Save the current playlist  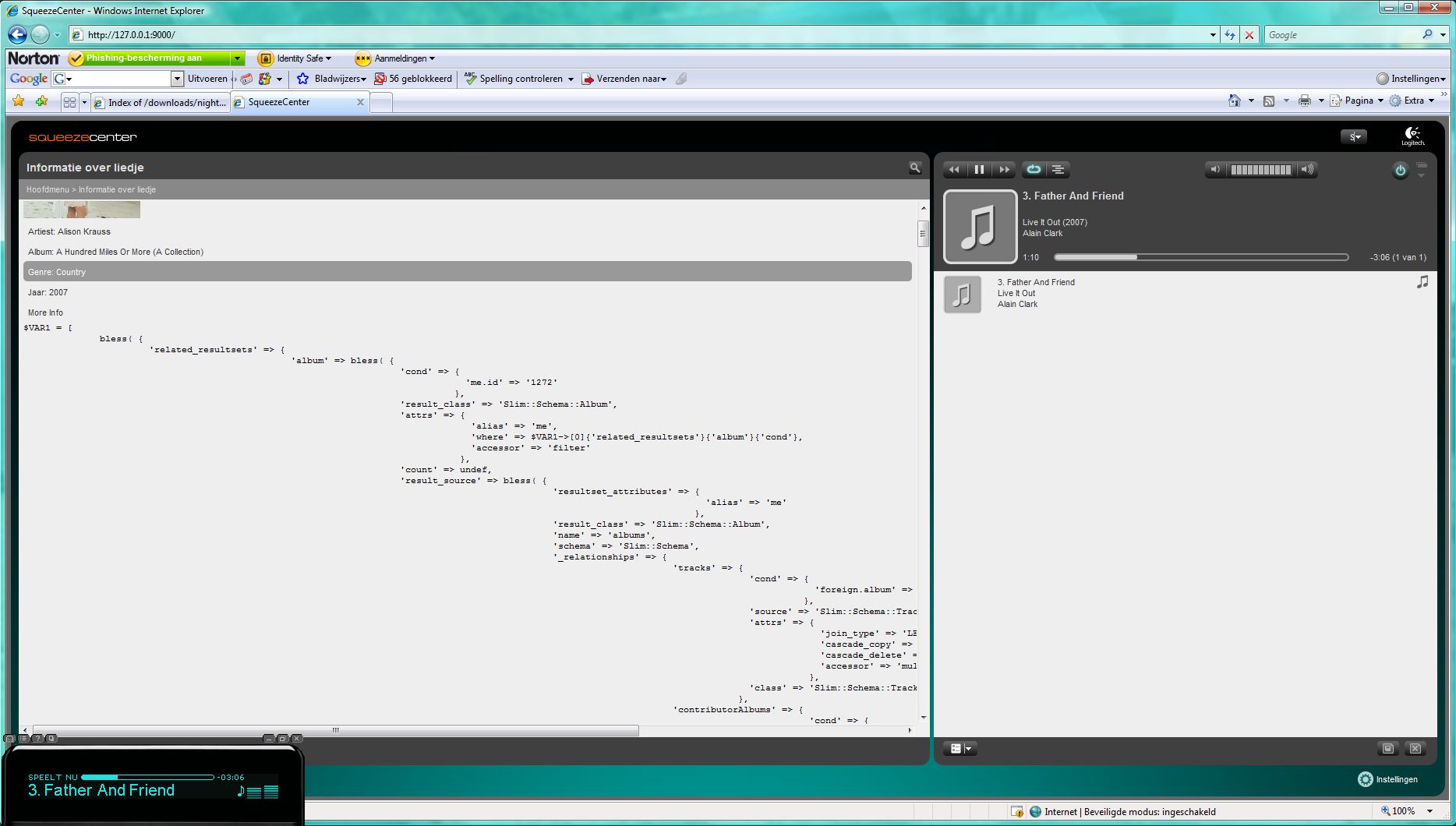point(1388,748)
